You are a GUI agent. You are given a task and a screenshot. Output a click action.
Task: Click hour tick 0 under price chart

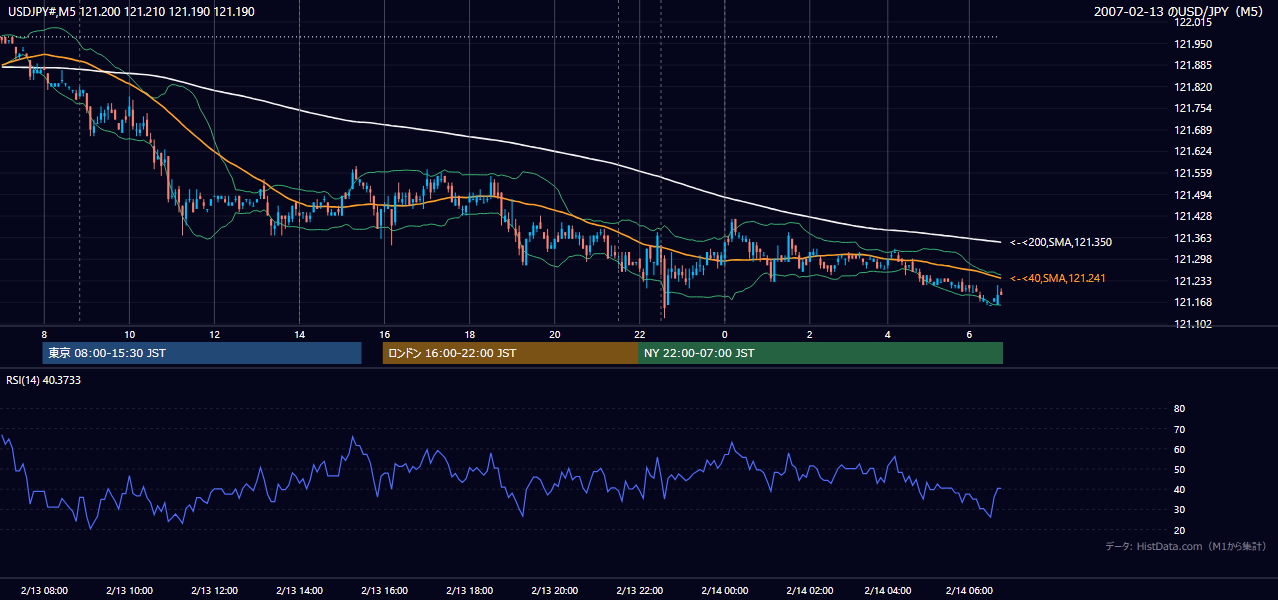[x=725, y=334]
